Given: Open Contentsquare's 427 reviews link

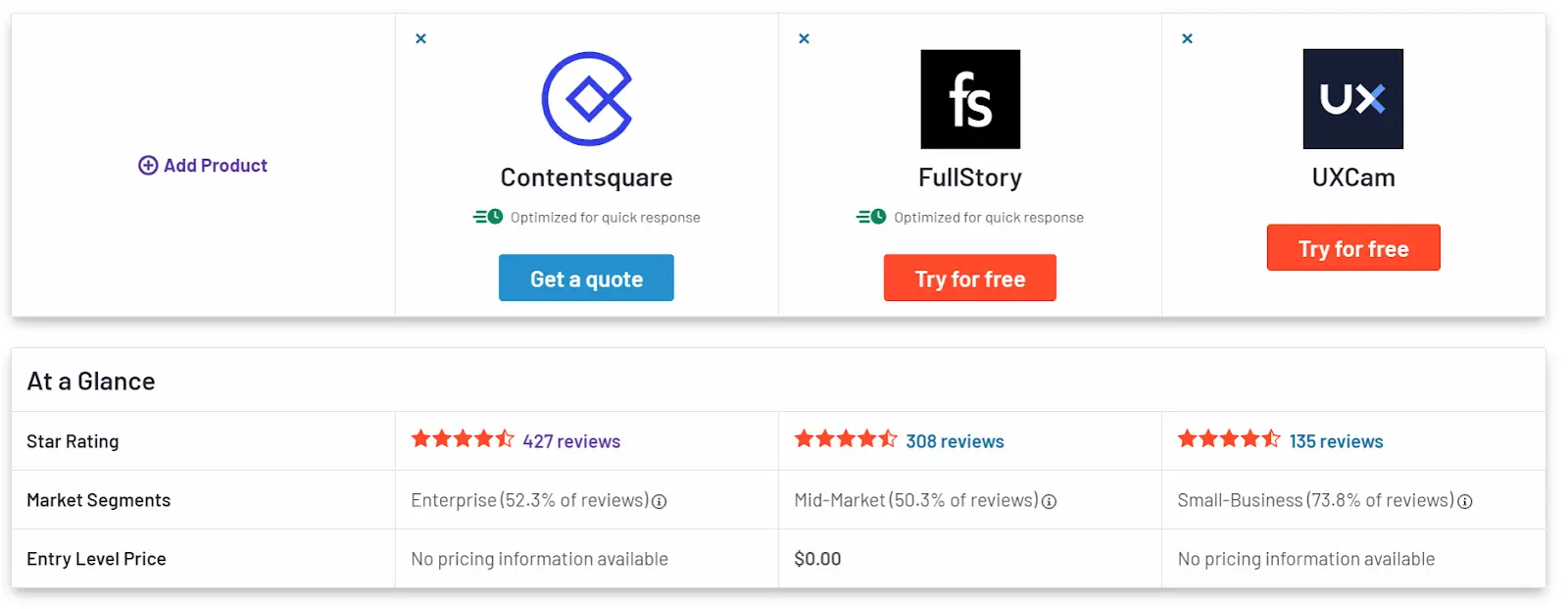Looking at the screenshot, I should (x=571, y=441).
